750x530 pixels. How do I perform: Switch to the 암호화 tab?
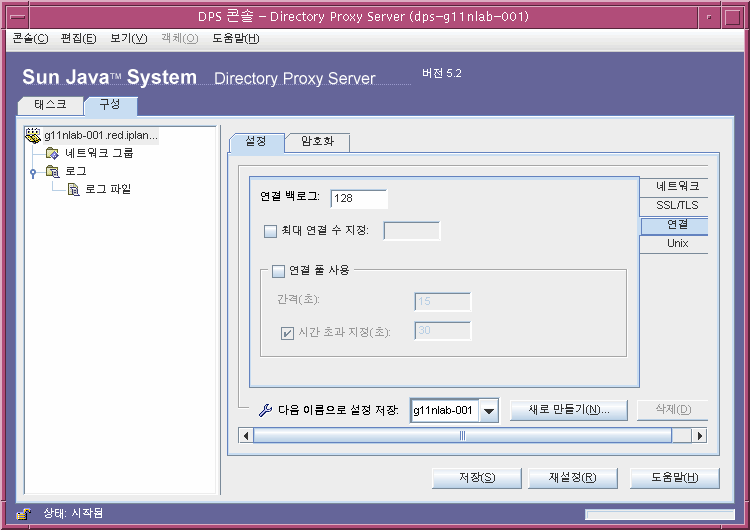coord(317,142)
